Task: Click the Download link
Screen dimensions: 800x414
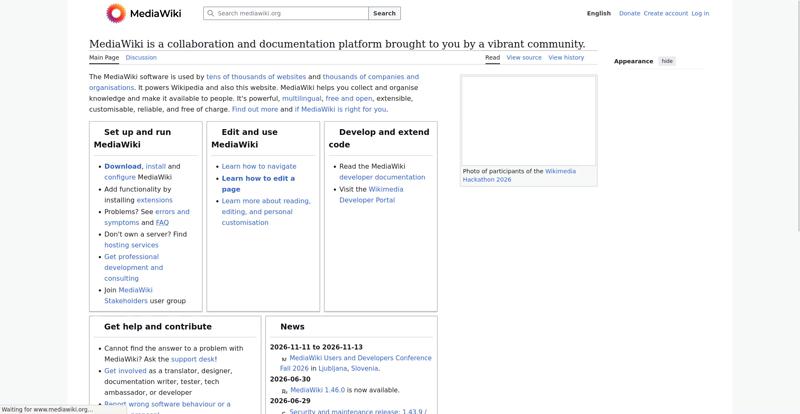Action: click(x=122, y=166)
